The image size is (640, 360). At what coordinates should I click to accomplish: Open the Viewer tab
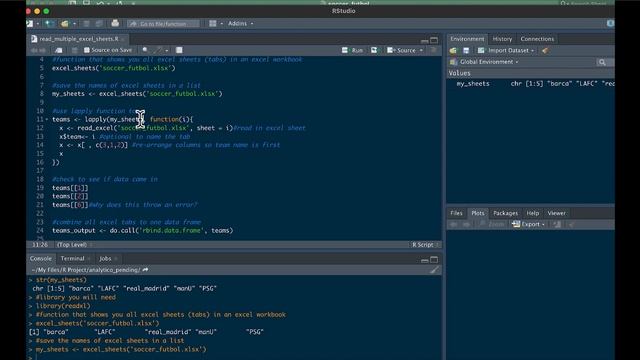click(556, 213)
